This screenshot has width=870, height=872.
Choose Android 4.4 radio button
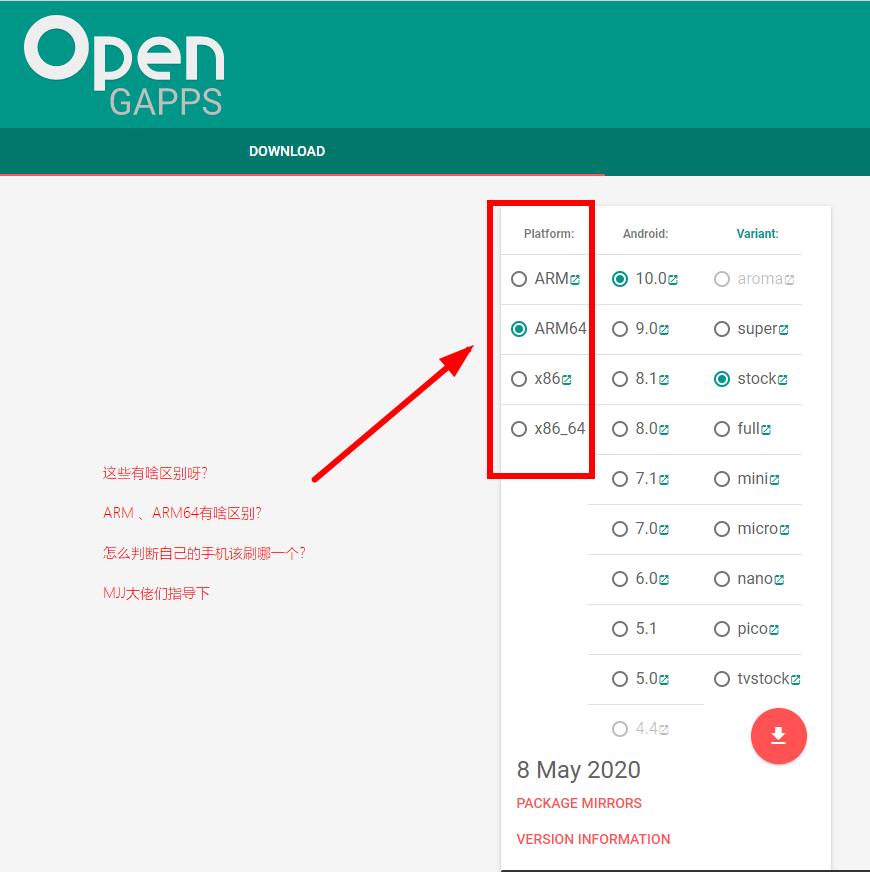(x=620, y=729)
